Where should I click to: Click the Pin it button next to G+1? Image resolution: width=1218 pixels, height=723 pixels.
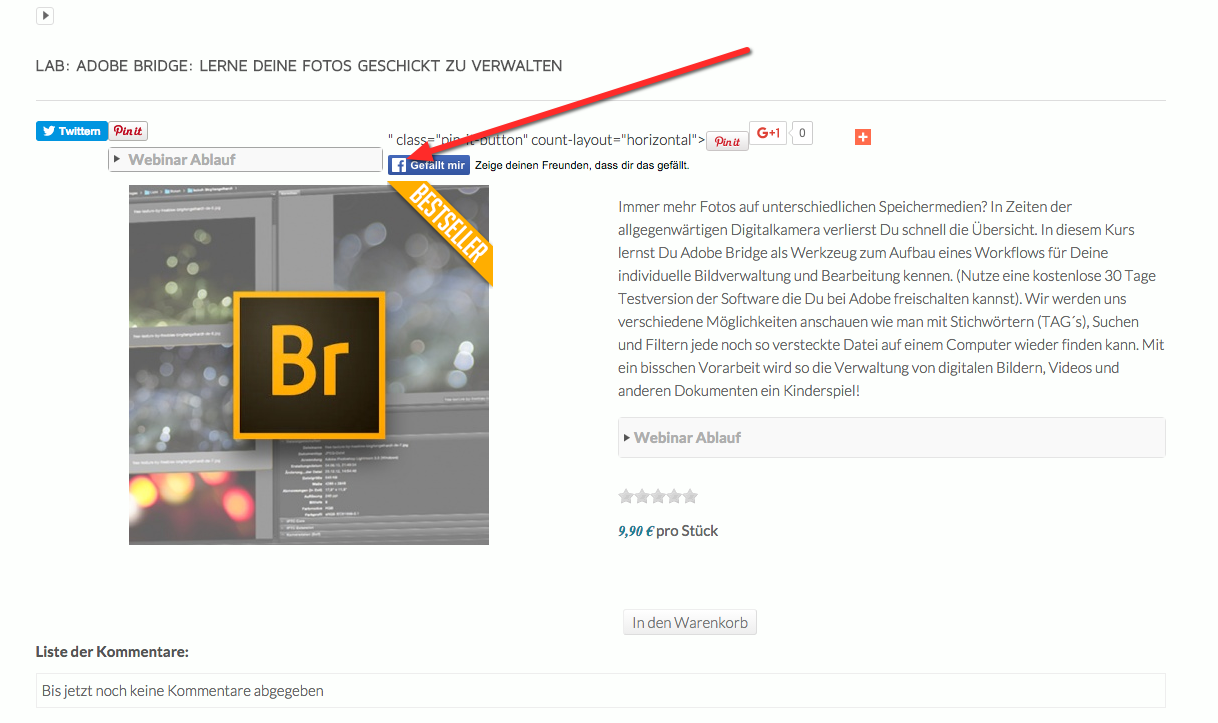[x=727, y=141]
